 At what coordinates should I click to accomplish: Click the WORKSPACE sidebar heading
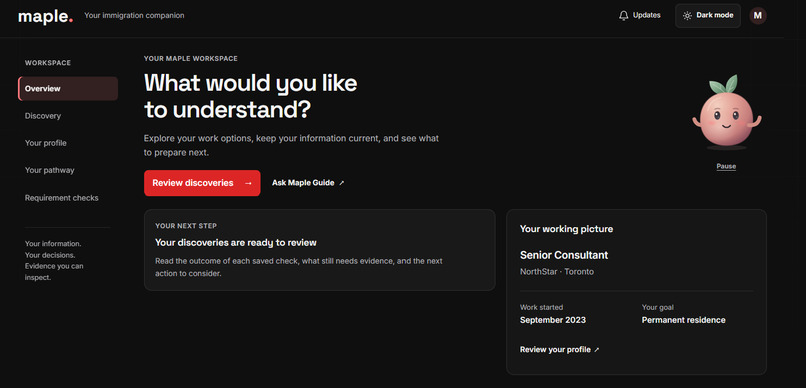pyautogui.click(x=48, y=63)
